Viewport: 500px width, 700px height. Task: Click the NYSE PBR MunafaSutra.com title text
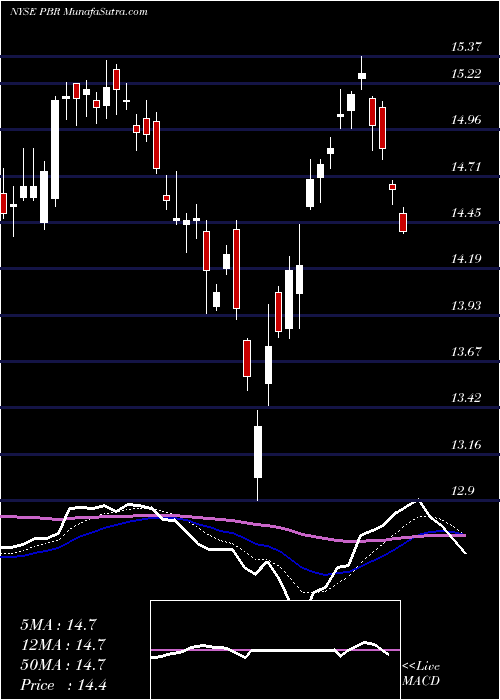[79, 12]
